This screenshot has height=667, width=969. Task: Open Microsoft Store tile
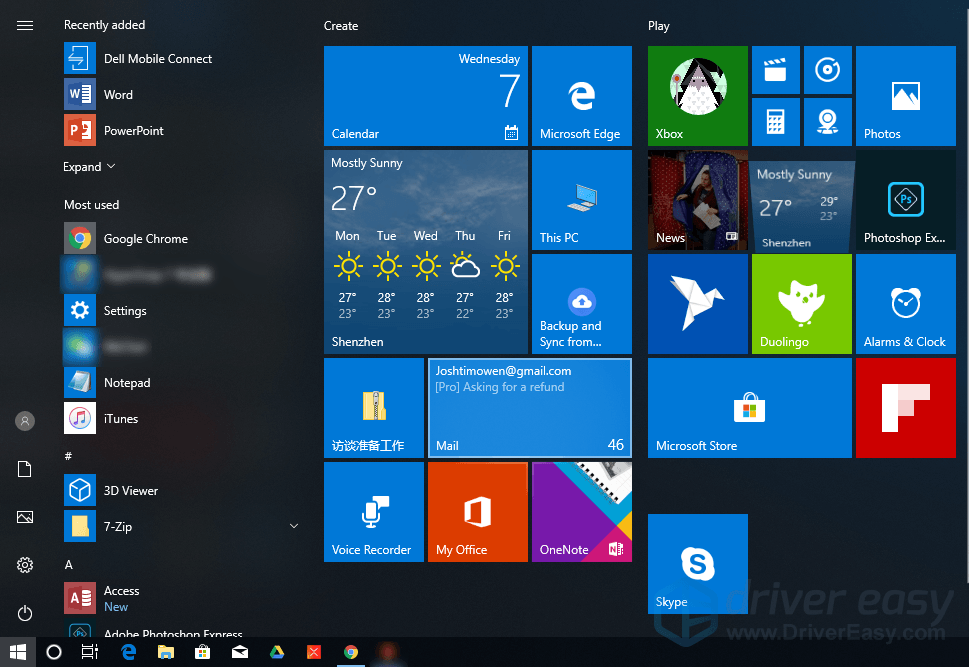coord(750,408)
